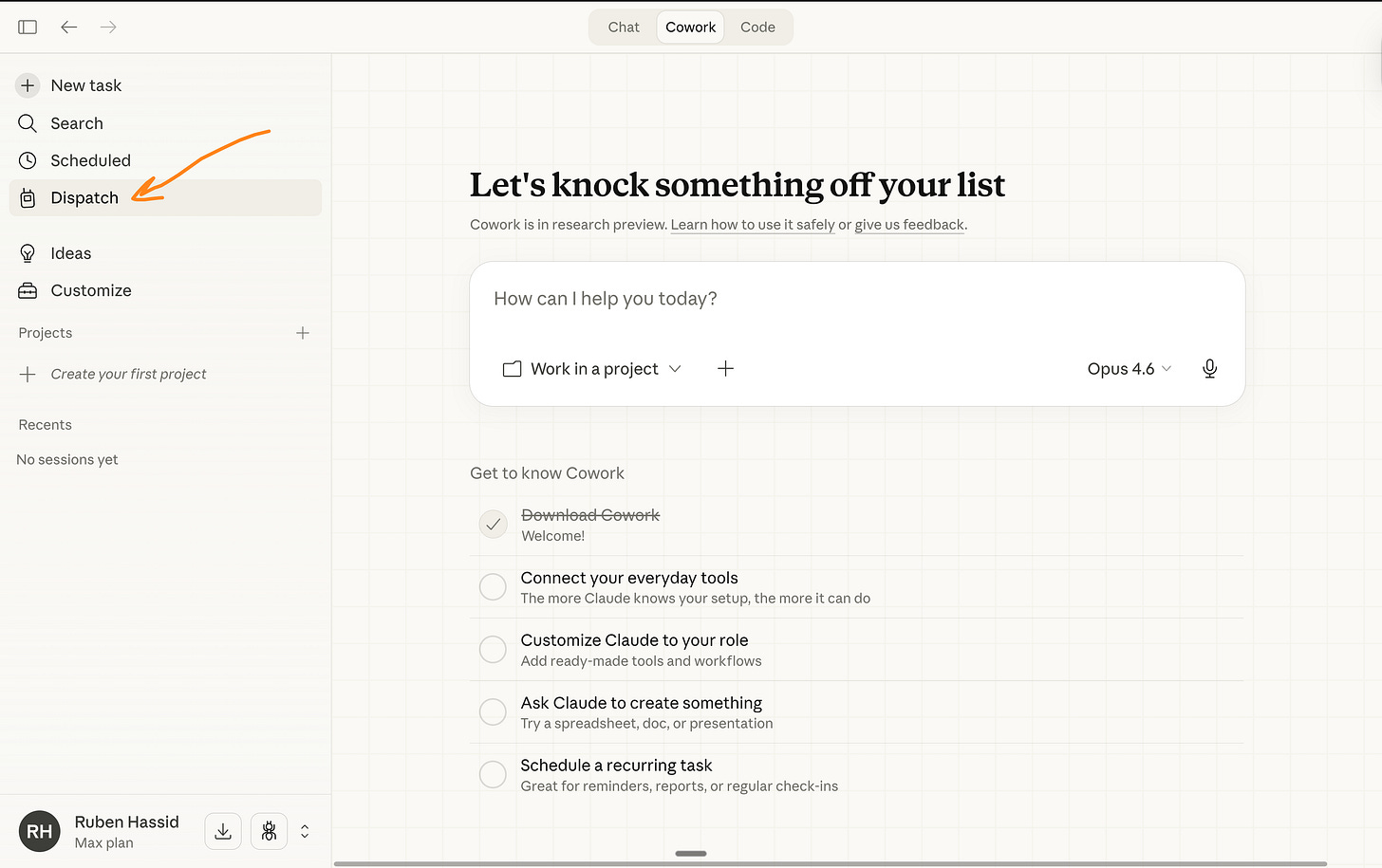Click 'Create your first project'
This screenshot has width=1382, height=868.
[x=128, y=374]
